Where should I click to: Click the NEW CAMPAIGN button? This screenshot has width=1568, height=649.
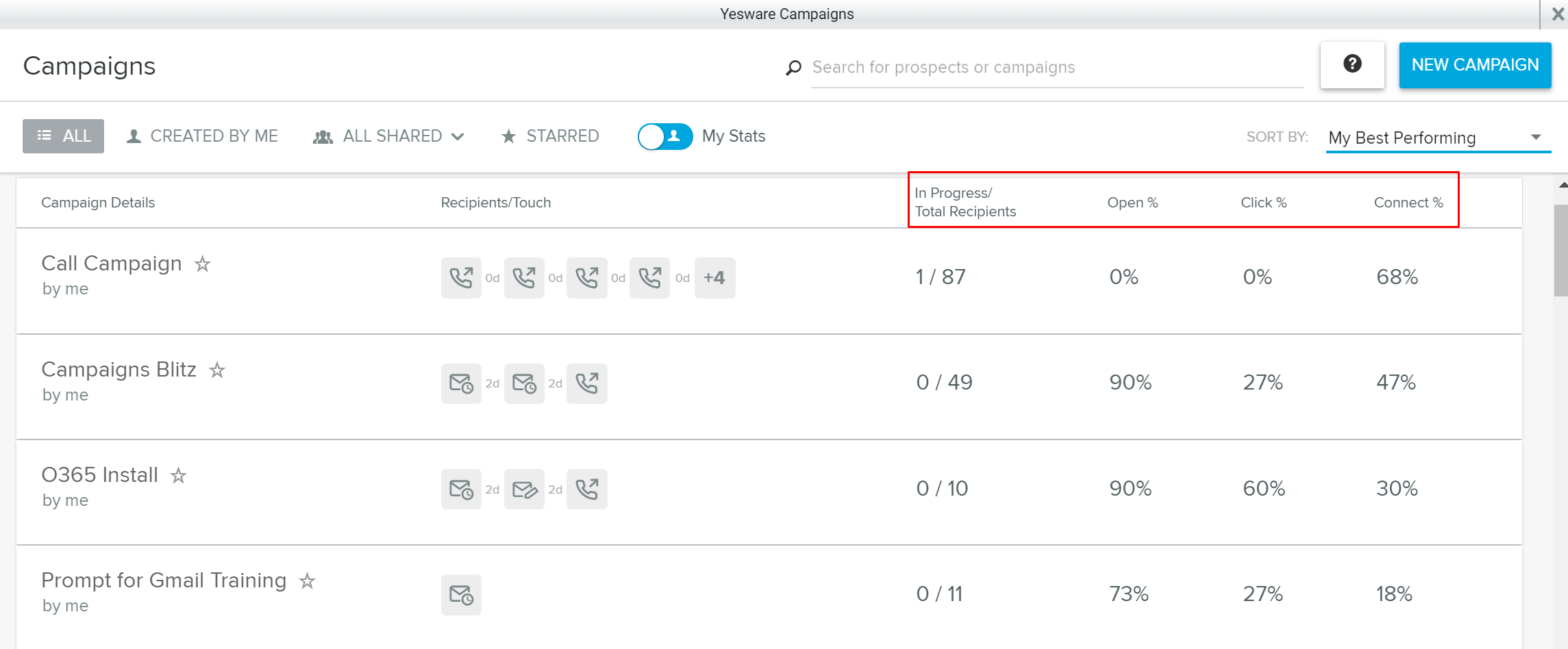[1475, 65]
